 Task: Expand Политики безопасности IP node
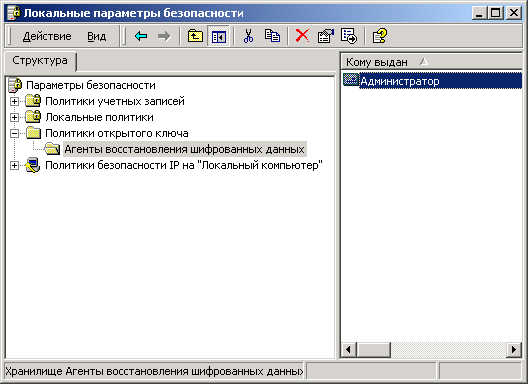(14, 165)
